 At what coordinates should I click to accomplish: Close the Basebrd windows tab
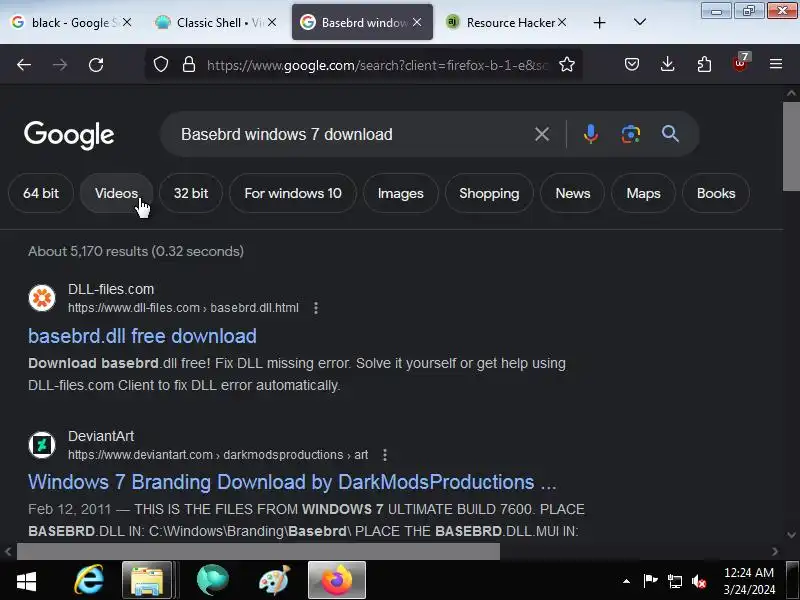(417, 22)
